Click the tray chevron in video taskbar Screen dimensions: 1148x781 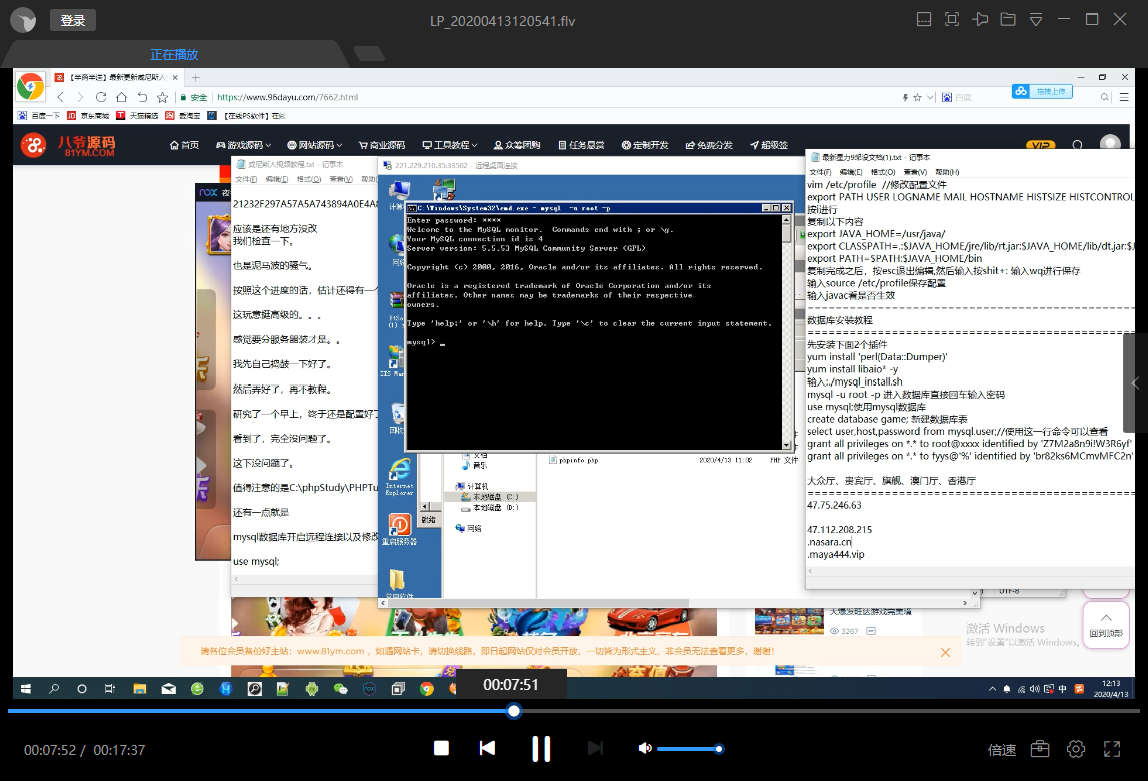[x=992, y=689]
